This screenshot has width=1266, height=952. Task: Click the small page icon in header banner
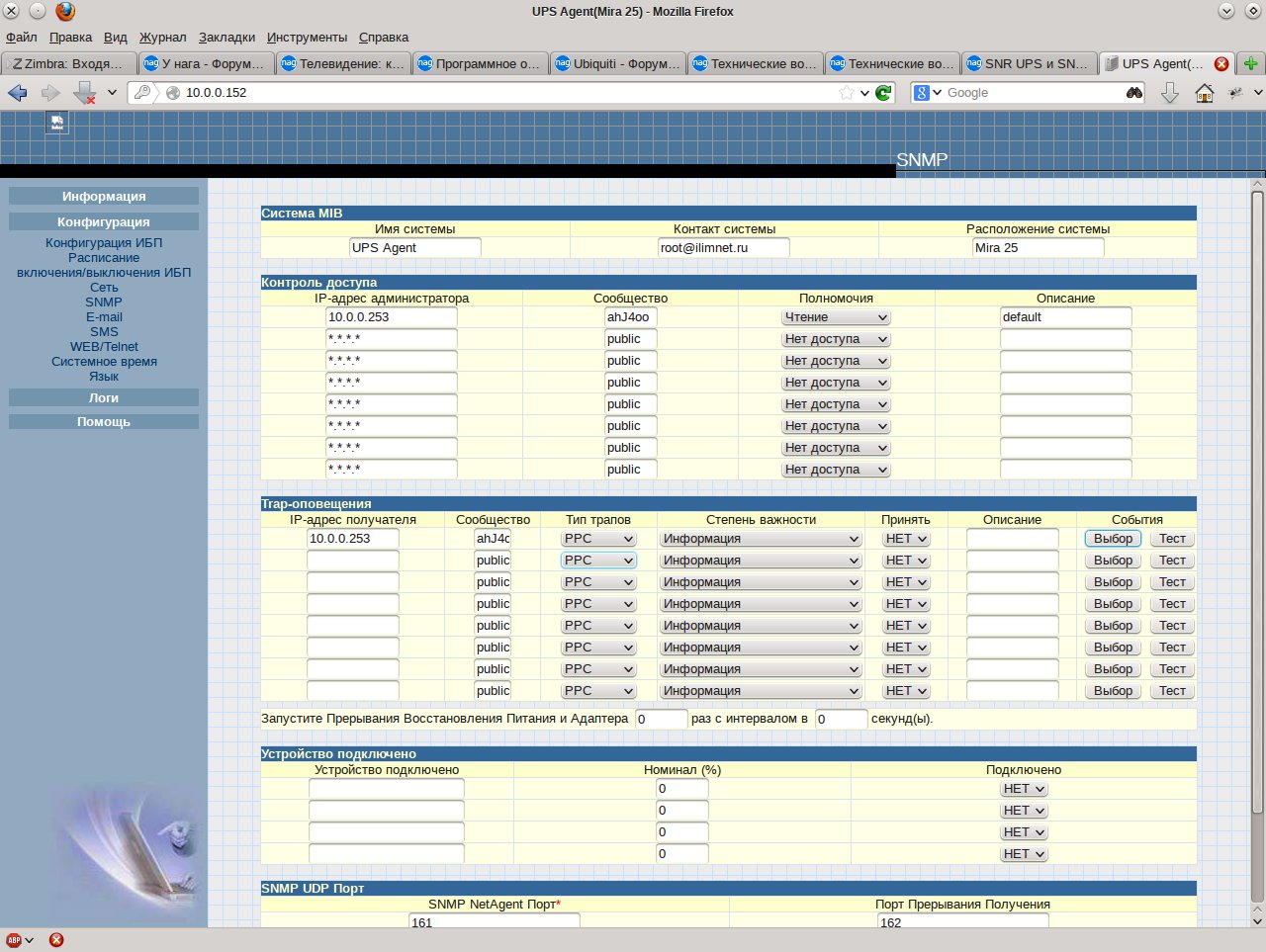pos(57,123)
